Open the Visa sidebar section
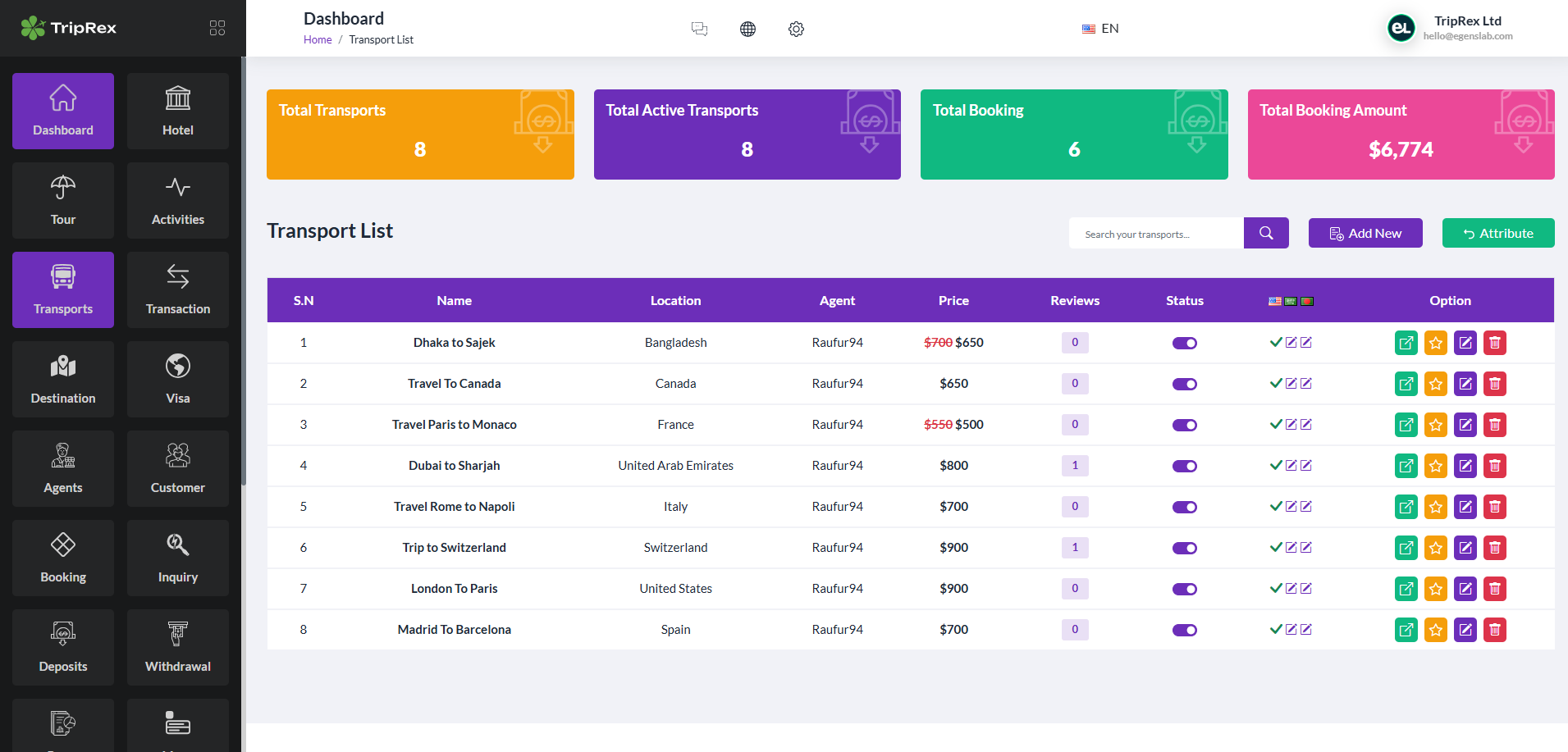Image resolution: width=1568 pixels, height=752 pixels. 178,379
